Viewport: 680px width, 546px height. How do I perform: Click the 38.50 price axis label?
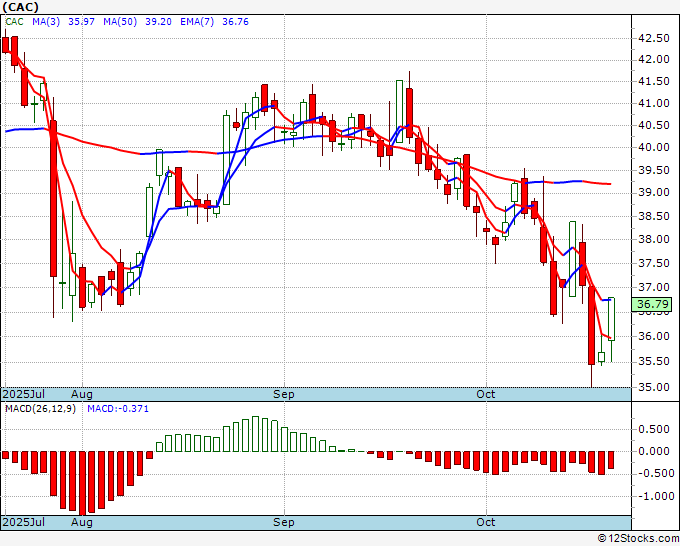654,216
